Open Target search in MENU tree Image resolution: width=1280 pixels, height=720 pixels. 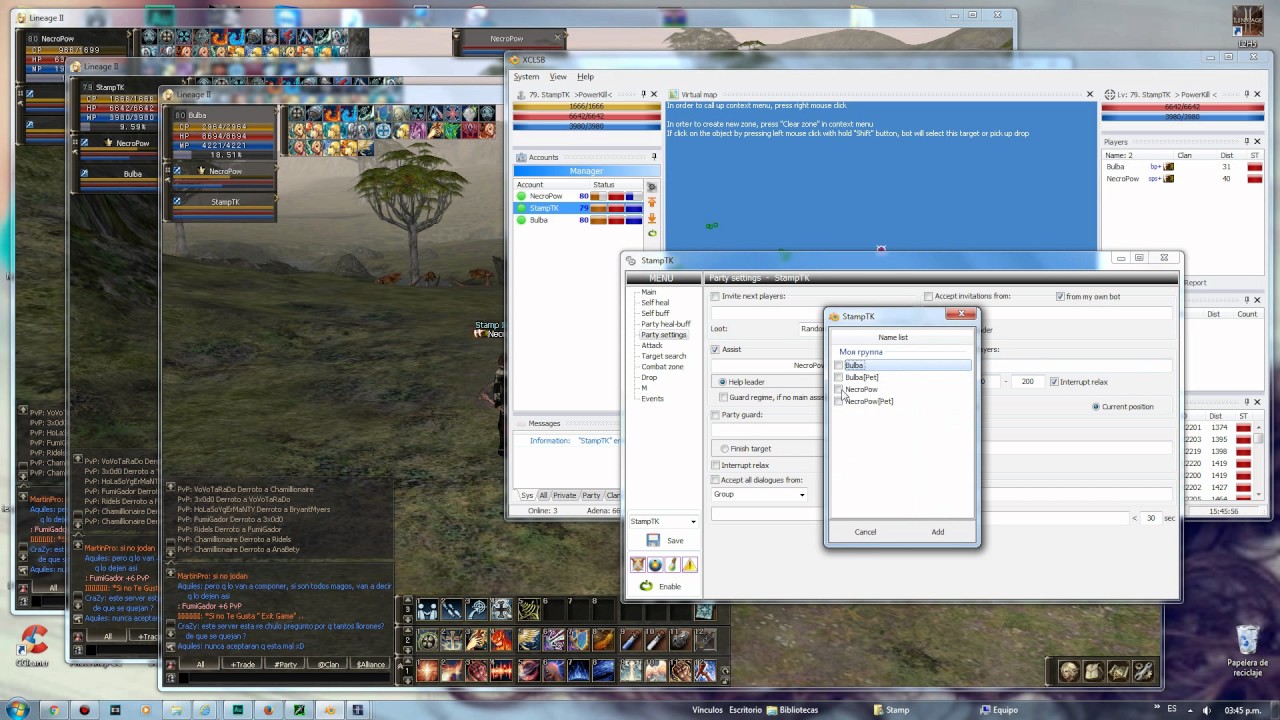coord(664,356)
